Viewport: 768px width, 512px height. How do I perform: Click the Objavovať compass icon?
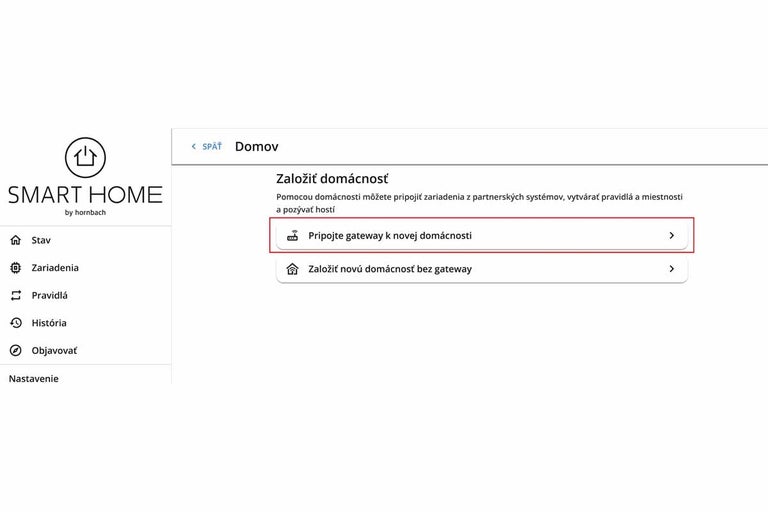click(x=15, y=351)
